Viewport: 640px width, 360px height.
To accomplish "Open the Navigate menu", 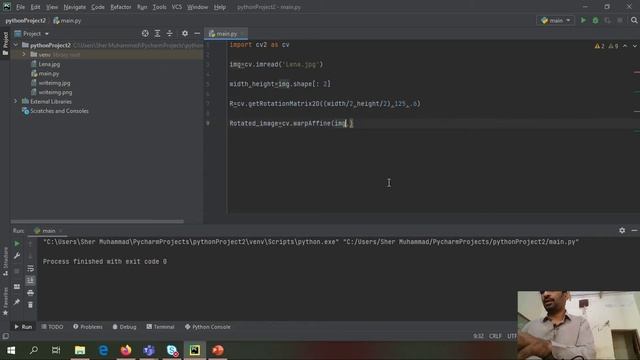I will (74, 7).
